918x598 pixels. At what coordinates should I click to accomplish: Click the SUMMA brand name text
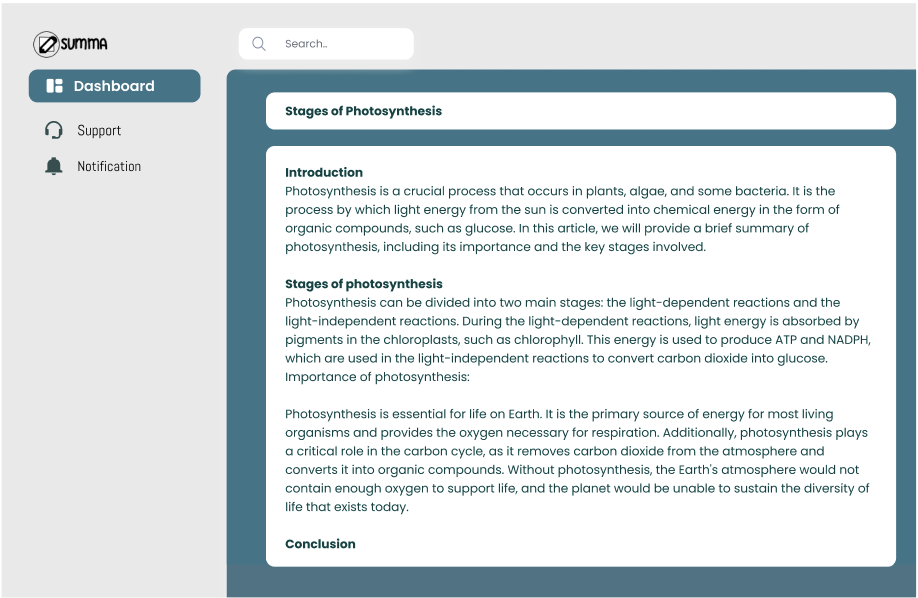point(84,44)
